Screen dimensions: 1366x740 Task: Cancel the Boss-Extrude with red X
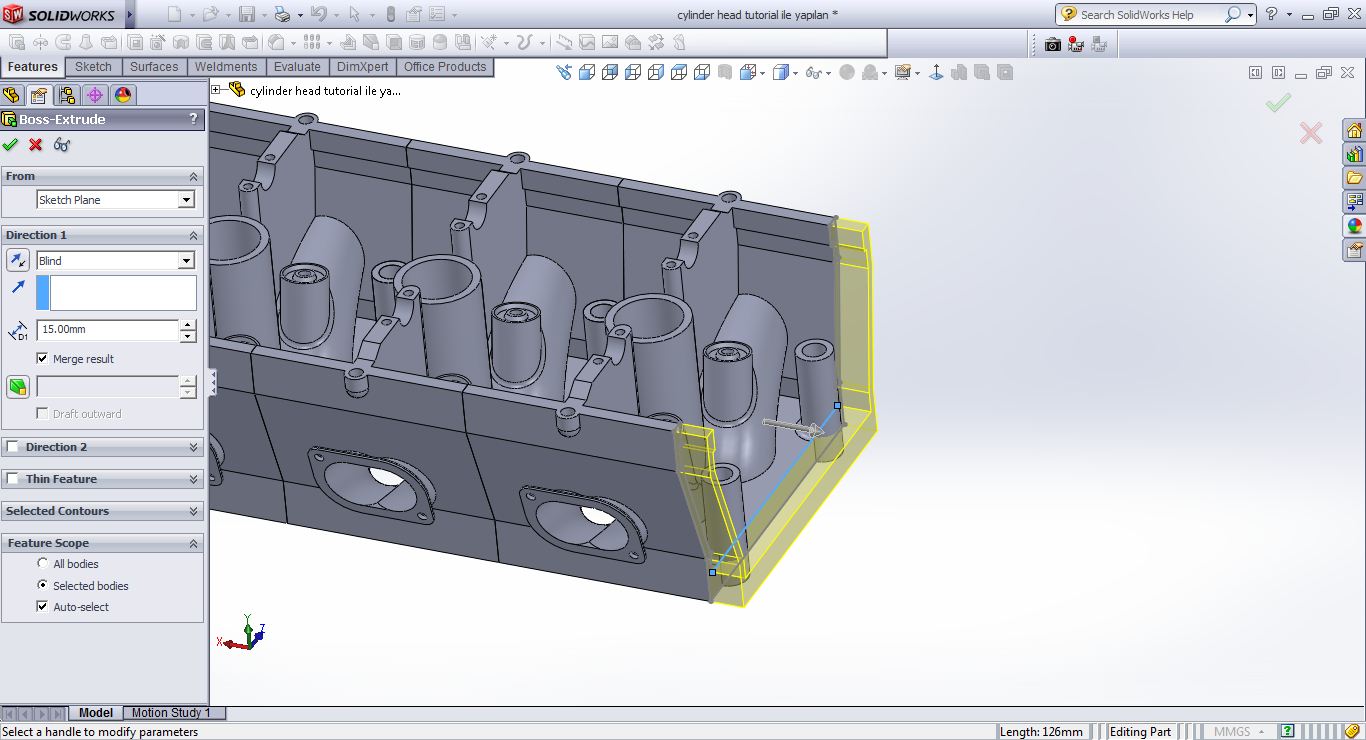(x=36, y=145)
